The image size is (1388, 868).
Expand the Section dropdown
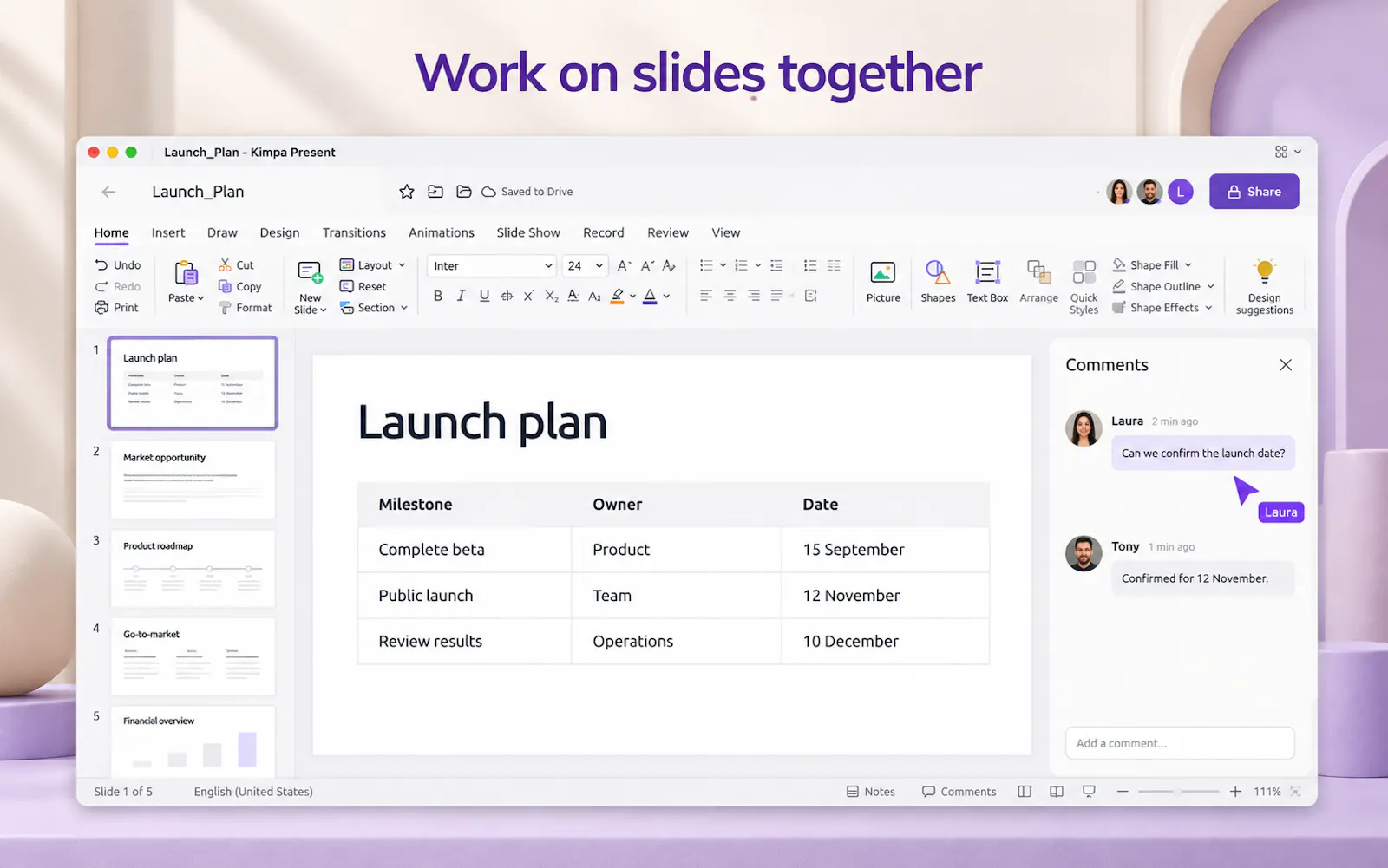(x=404, y=308)
